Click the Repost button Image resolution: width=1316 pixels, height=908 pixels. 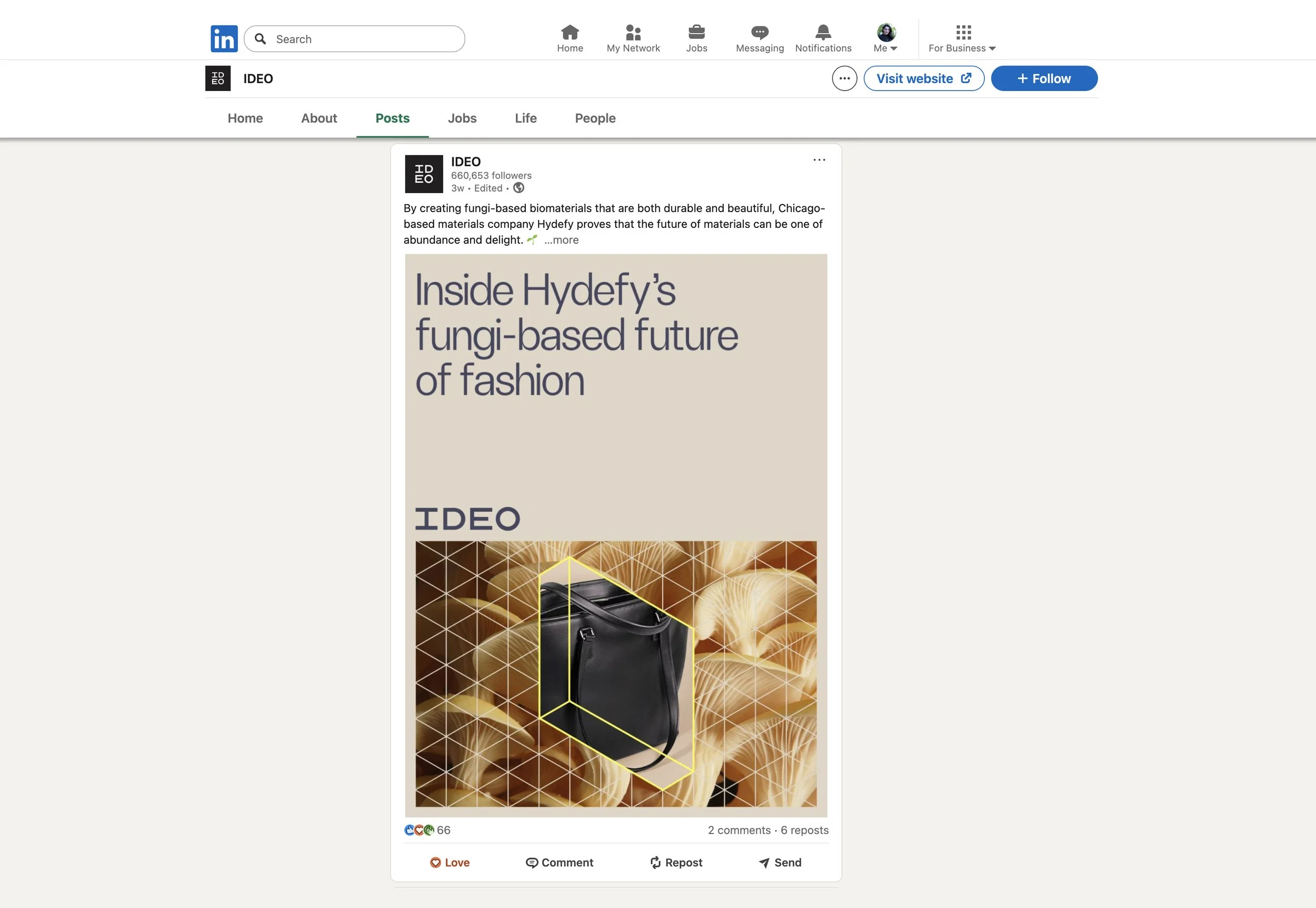pos(676,863)
